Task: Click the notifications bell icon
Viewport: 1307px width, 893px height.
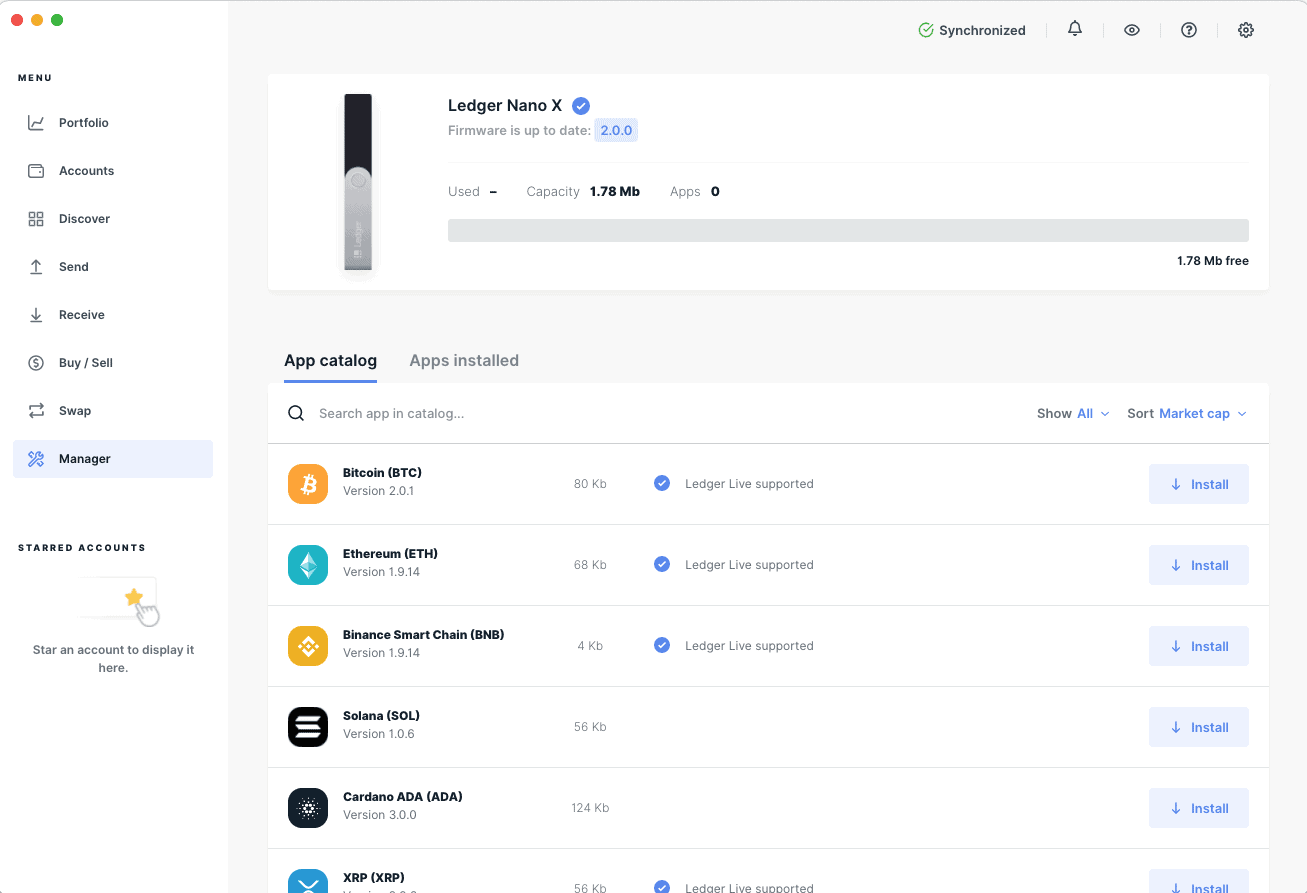Action: click(1075, 30)
